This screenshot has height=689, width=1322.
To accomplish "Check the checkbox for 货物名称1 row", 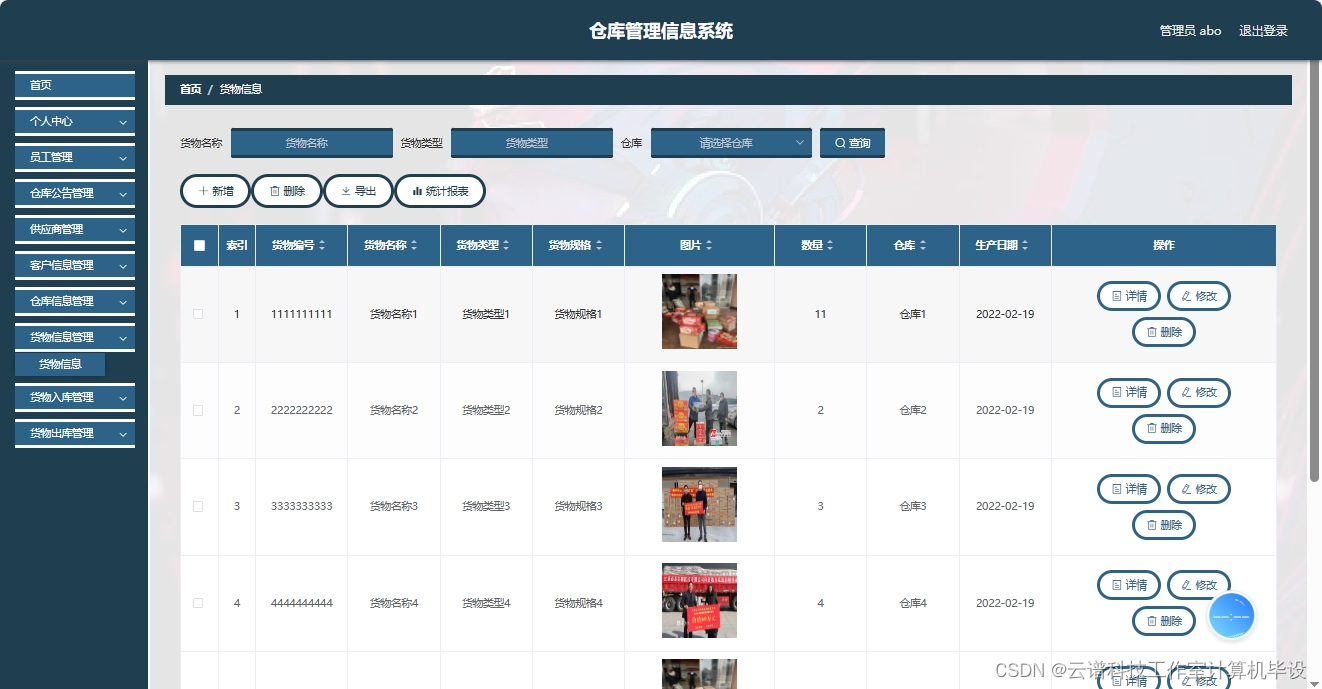I will click(198, 313).
